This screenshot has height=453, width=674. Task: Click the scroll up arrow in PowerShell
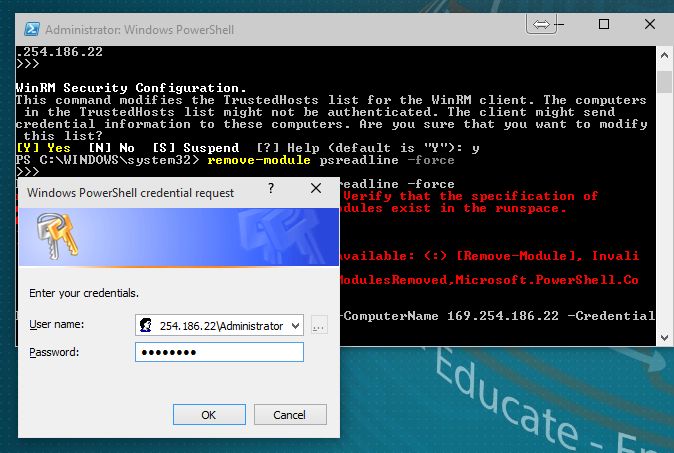pyautogui.click(x=665, y=55)
